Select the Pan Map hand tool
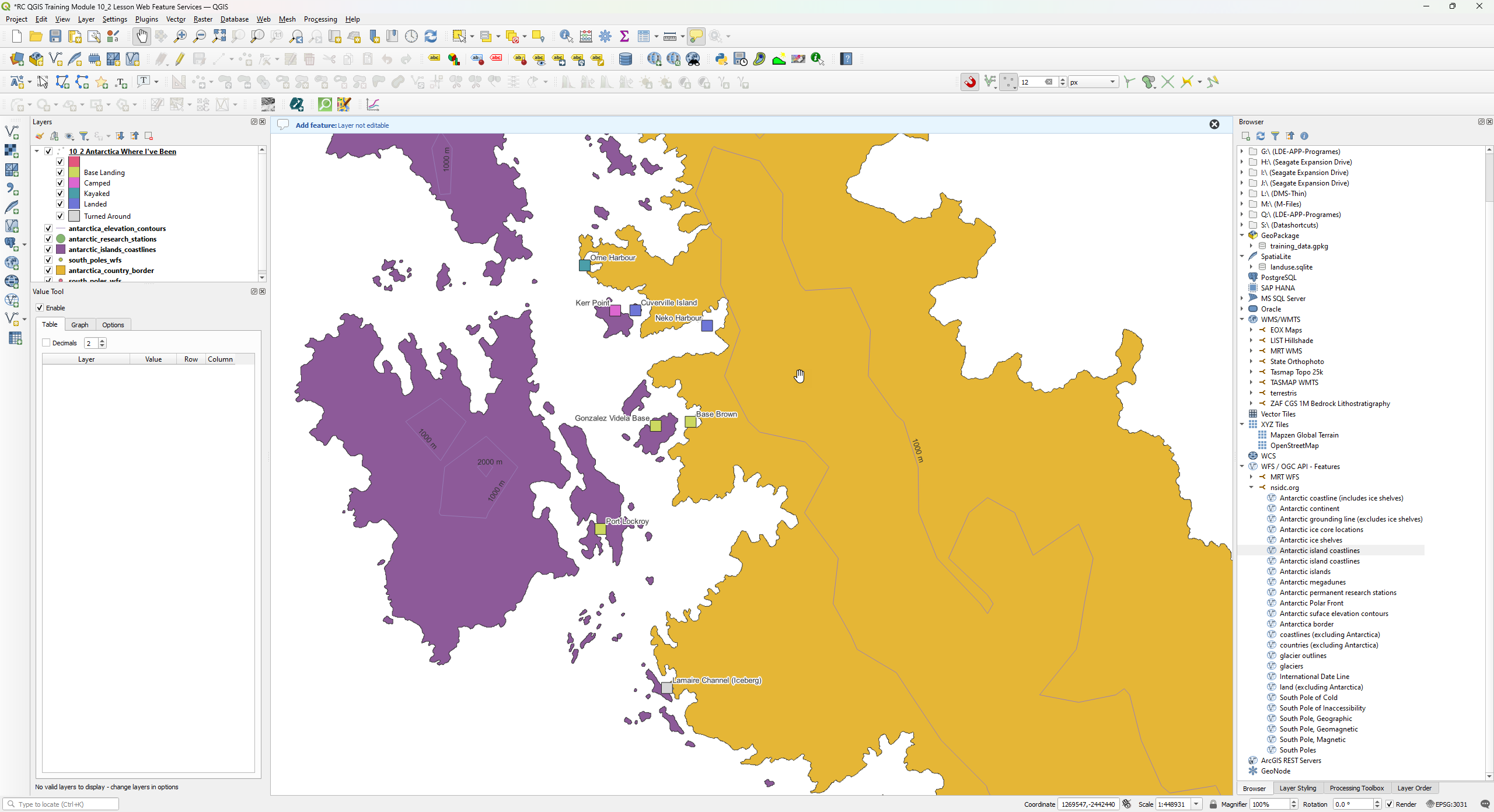 tap(142, 37)
